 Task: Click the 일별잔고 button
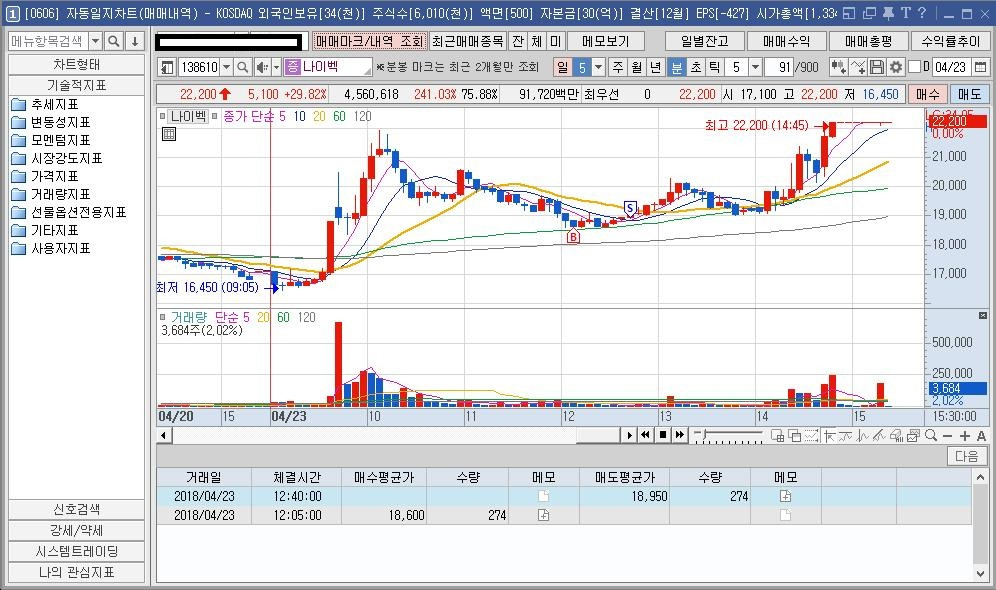(x=704, y=41)
